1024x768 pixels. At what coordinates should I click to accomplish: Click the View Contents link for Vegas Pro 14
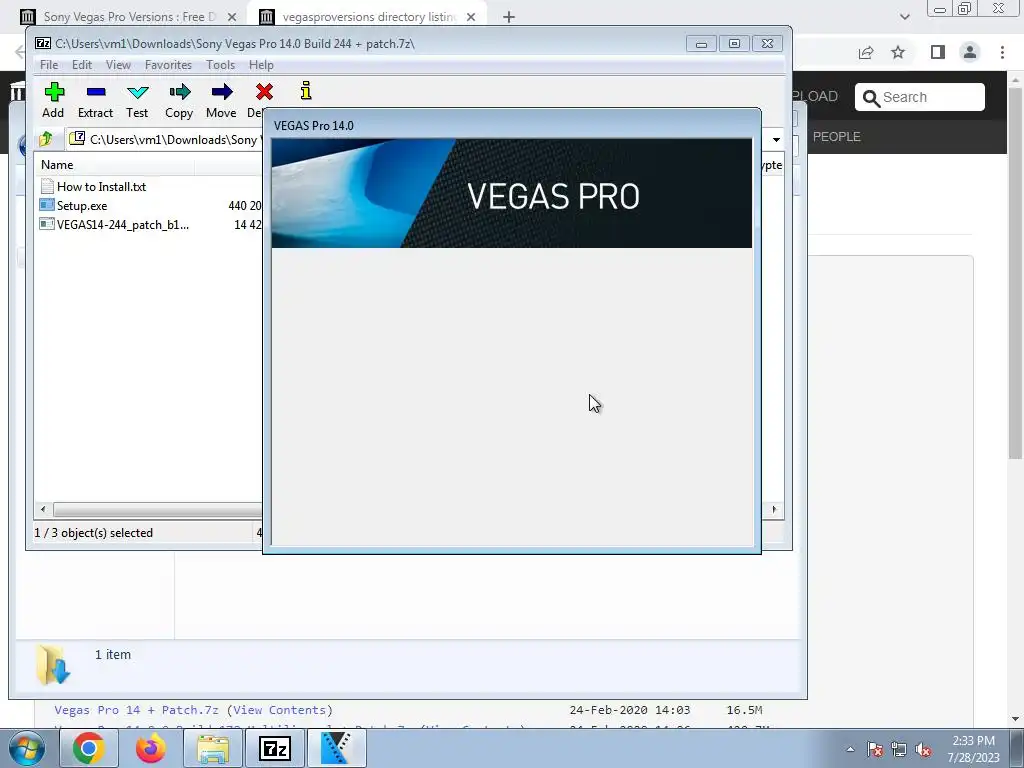[x=279, y=710]
